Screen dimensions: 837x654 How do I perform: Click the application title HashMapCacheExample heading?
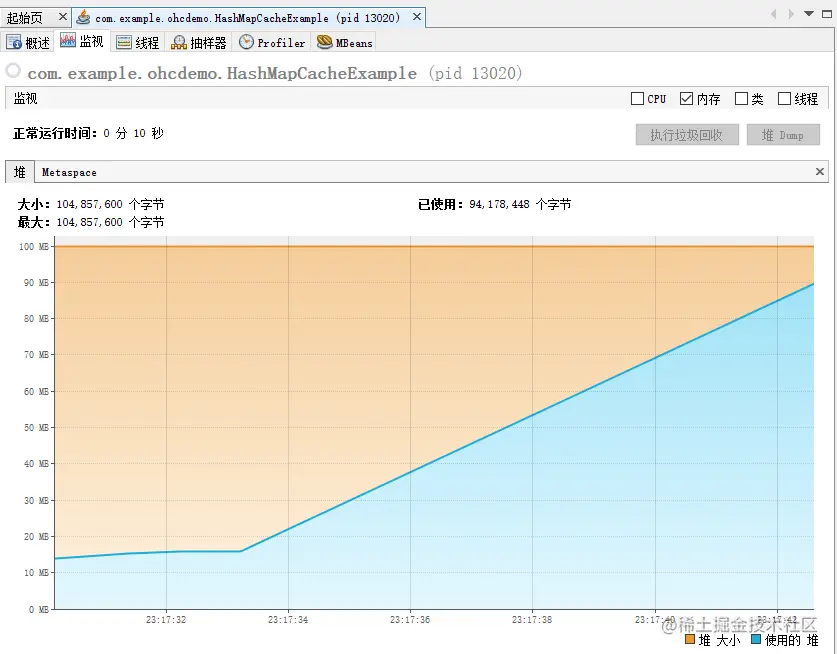click(275, 73)
